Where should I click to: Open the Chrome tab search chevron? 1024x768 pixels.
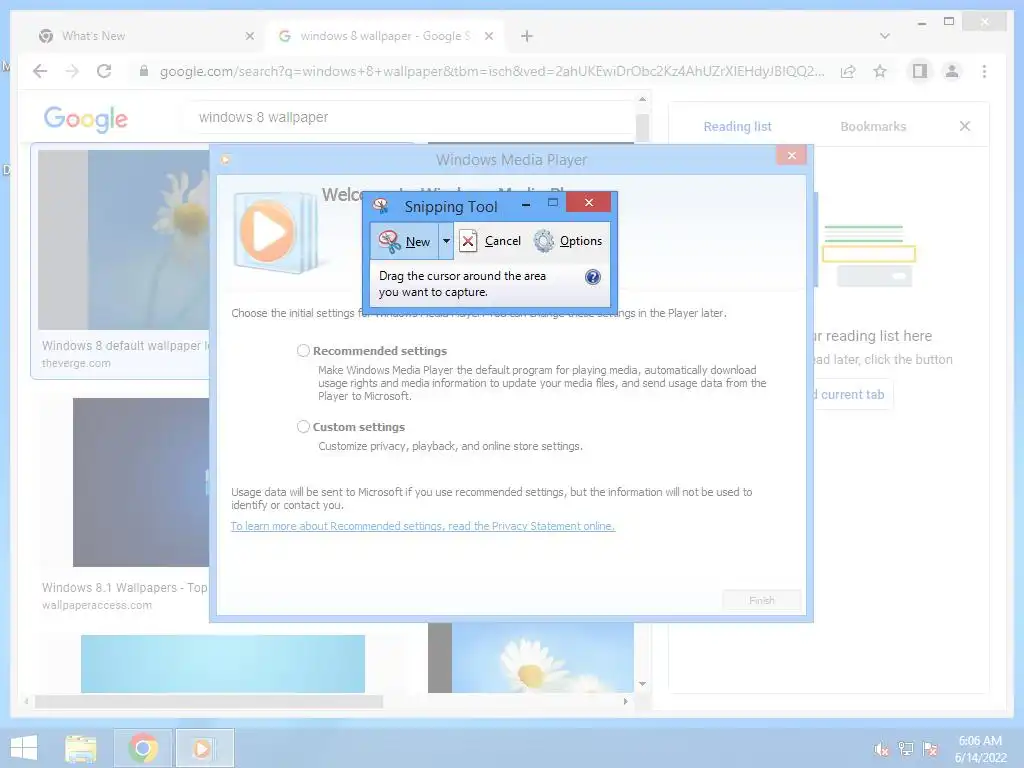[885, 36]
